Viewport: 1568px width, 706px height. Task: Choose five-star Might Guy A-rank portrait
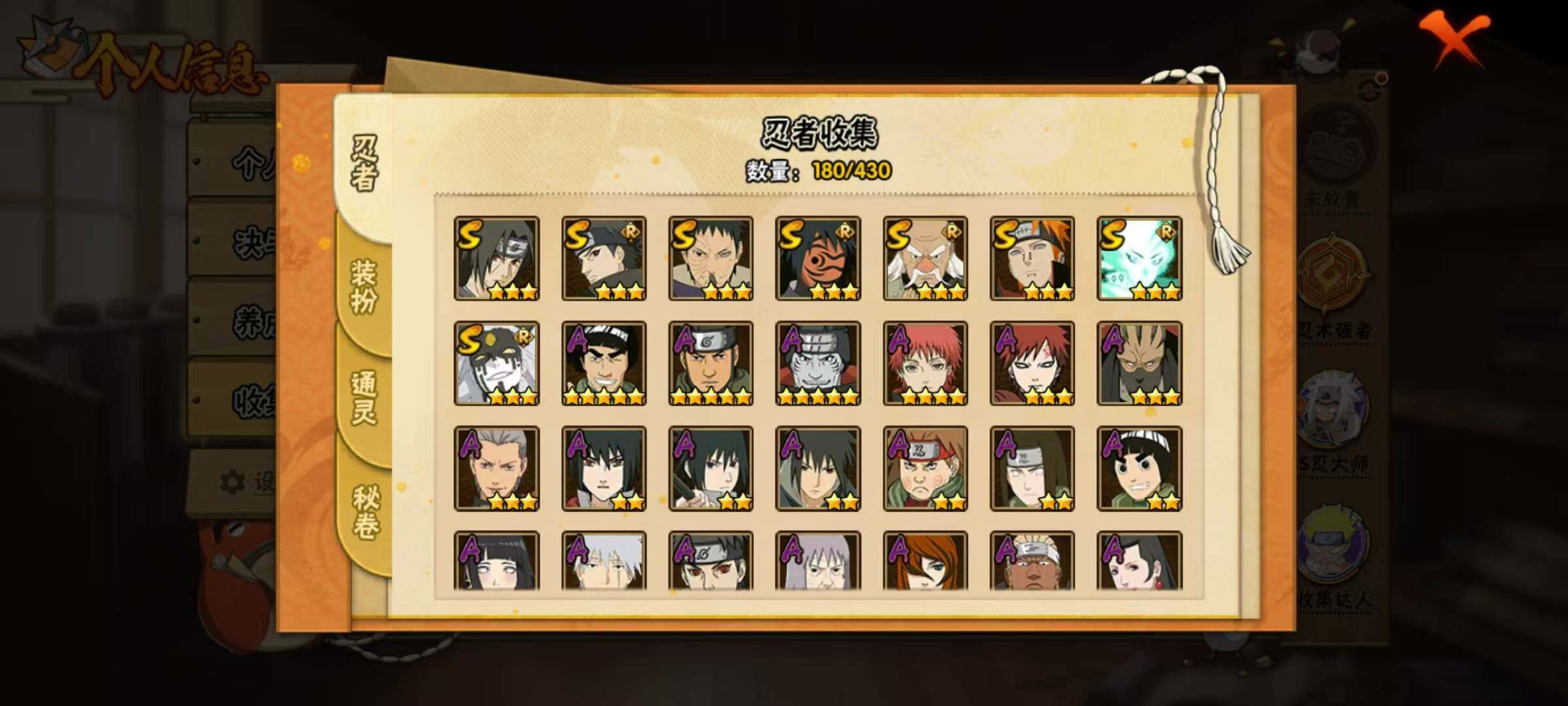point(604,363)
